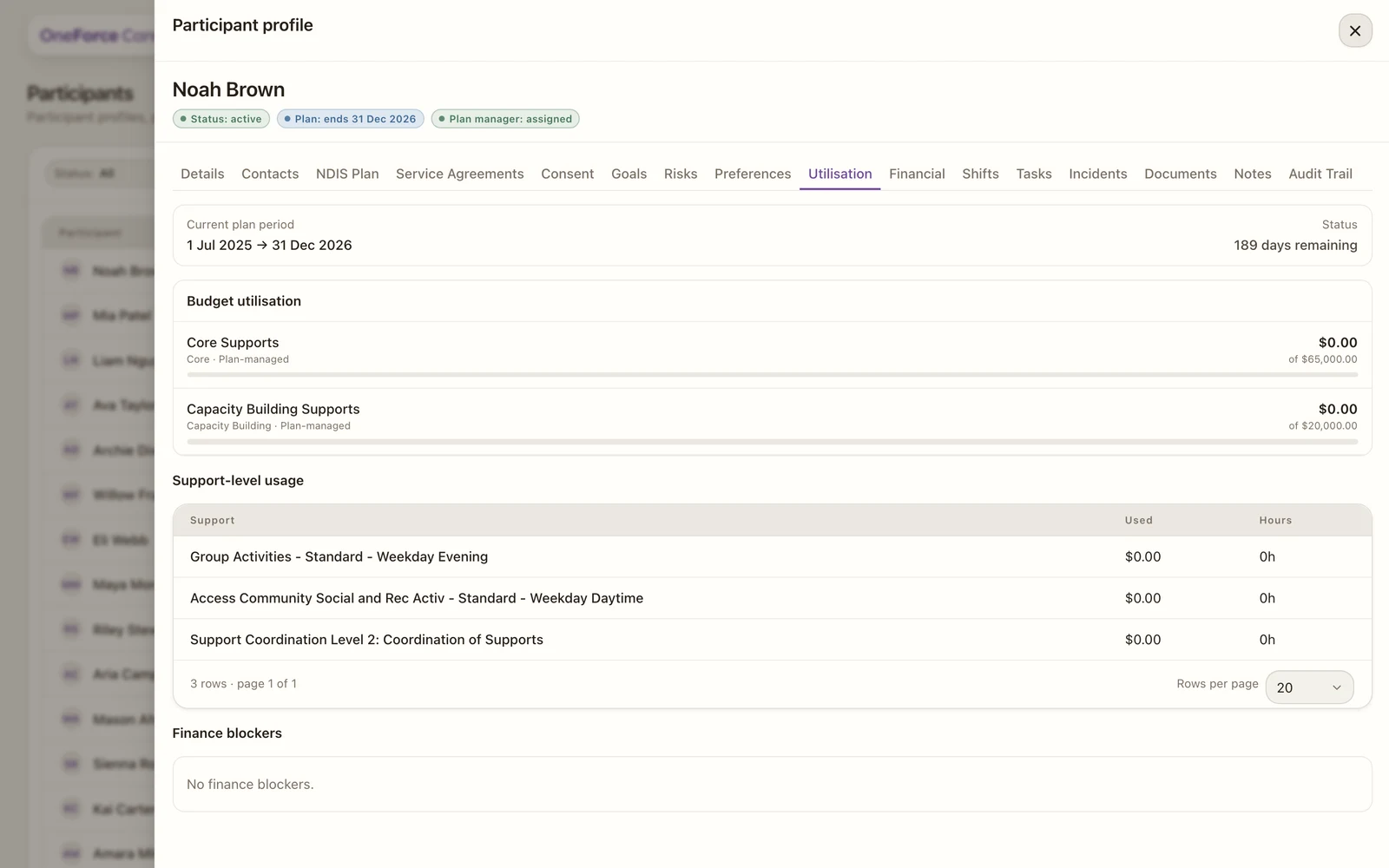This screenshot has width=1389, height=868.
Task: Open the Tasks tab
Action: [x=1034, y=174]
